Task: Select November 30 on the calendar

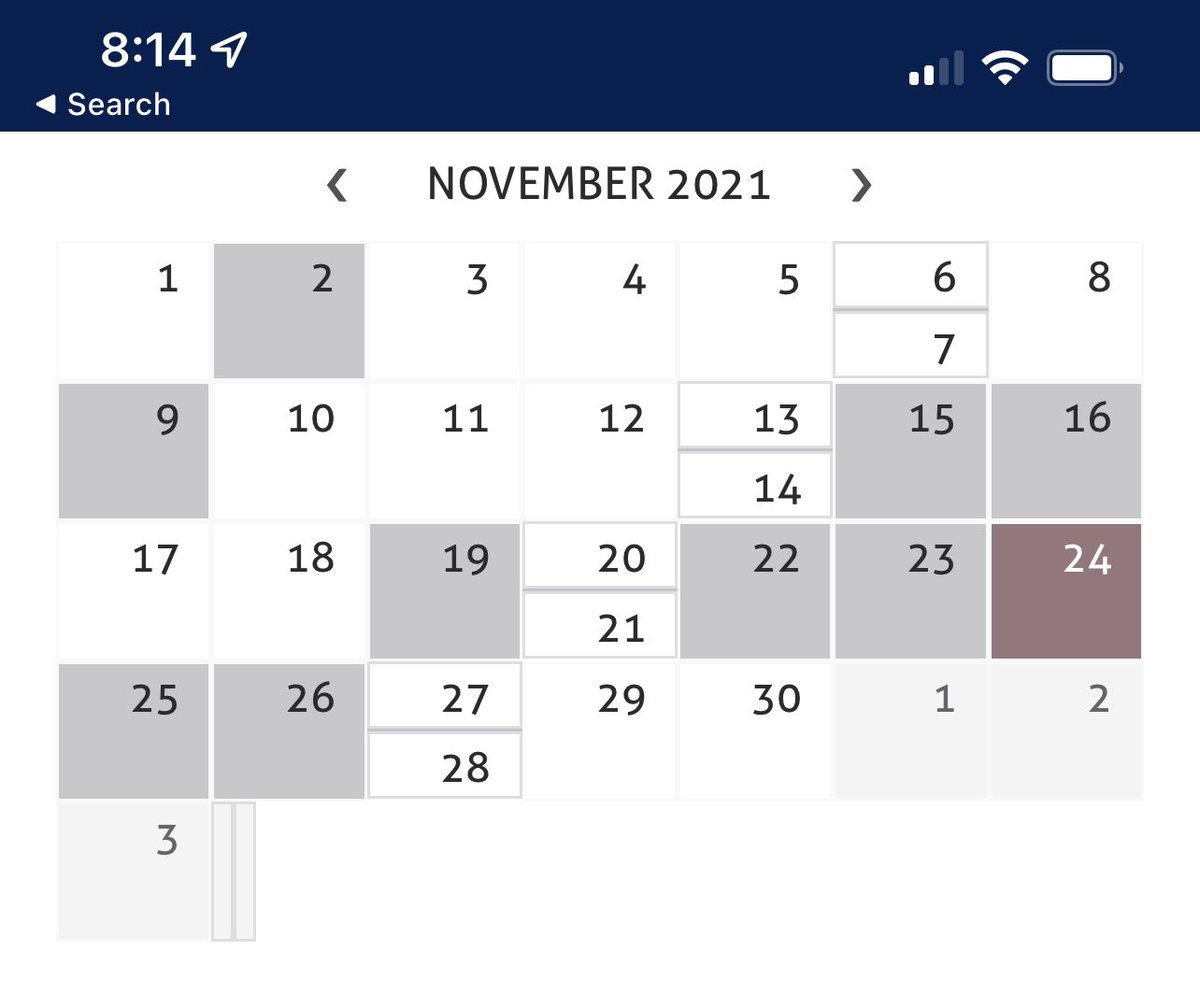Action: (755, 731)
